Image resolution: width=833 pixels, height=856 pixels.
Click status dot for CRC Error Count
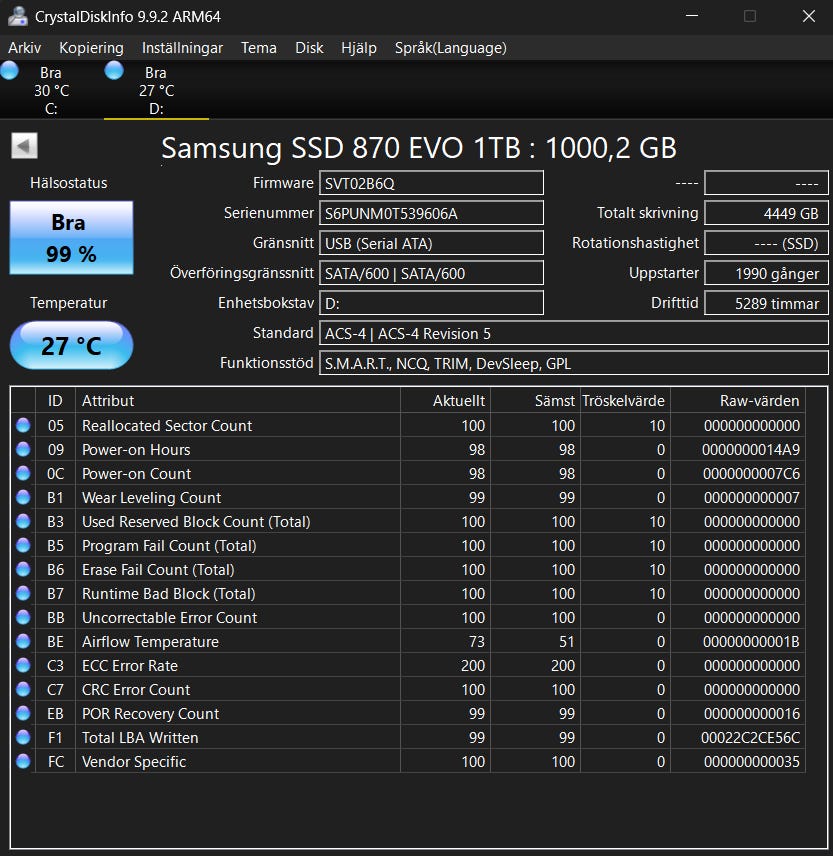coord(23,689)
